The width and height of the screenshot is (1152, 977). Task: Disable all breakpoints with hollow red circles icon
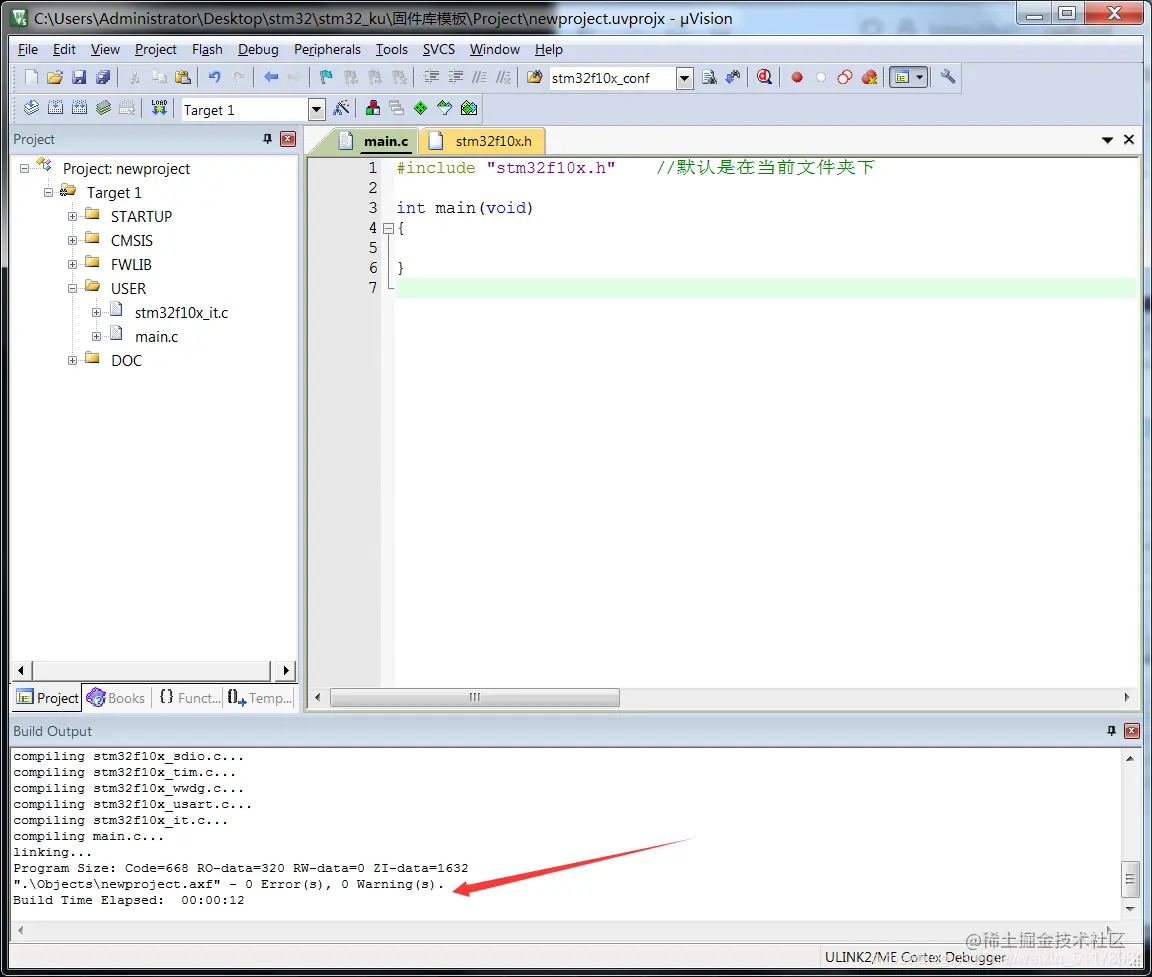pyautogui.click(x=845, y=77)
